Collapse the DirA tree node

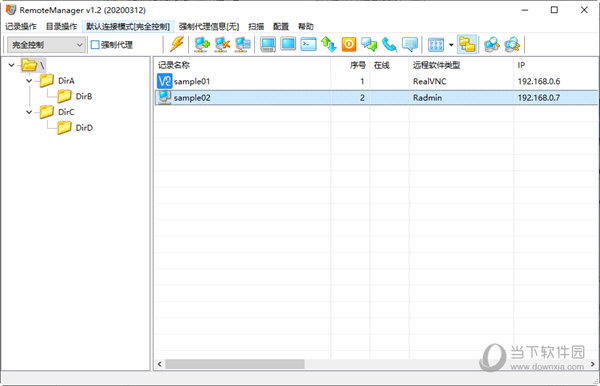click(x=29, y=81)
